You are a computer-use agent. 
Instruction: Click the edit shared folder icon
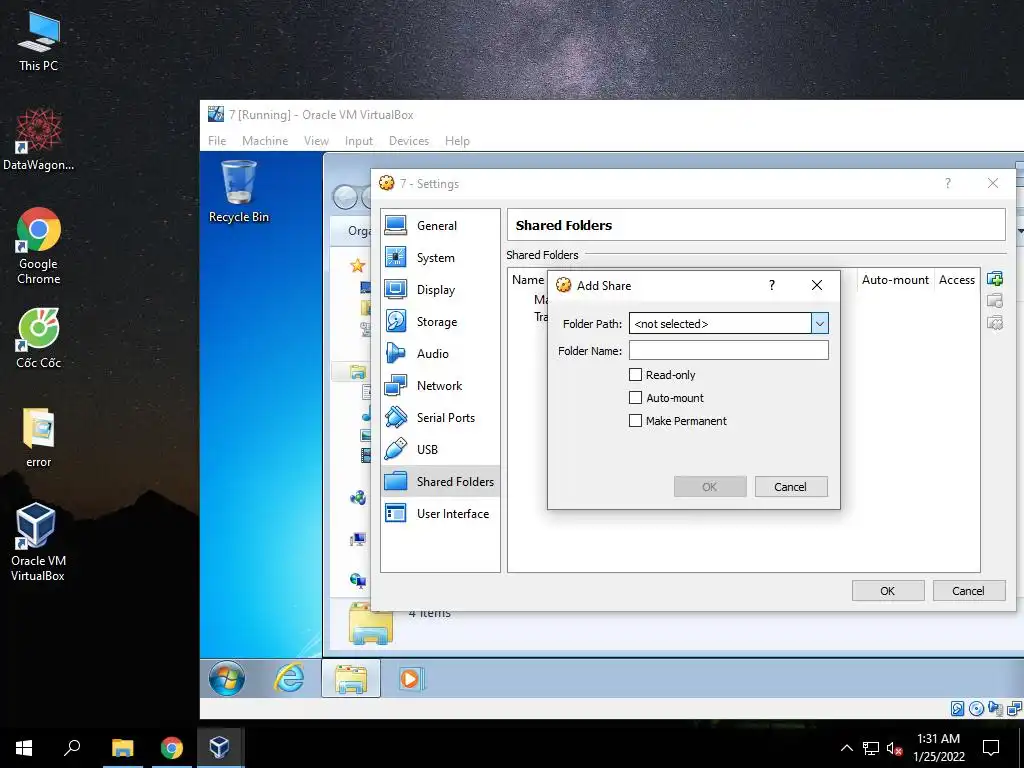point(995,301)
